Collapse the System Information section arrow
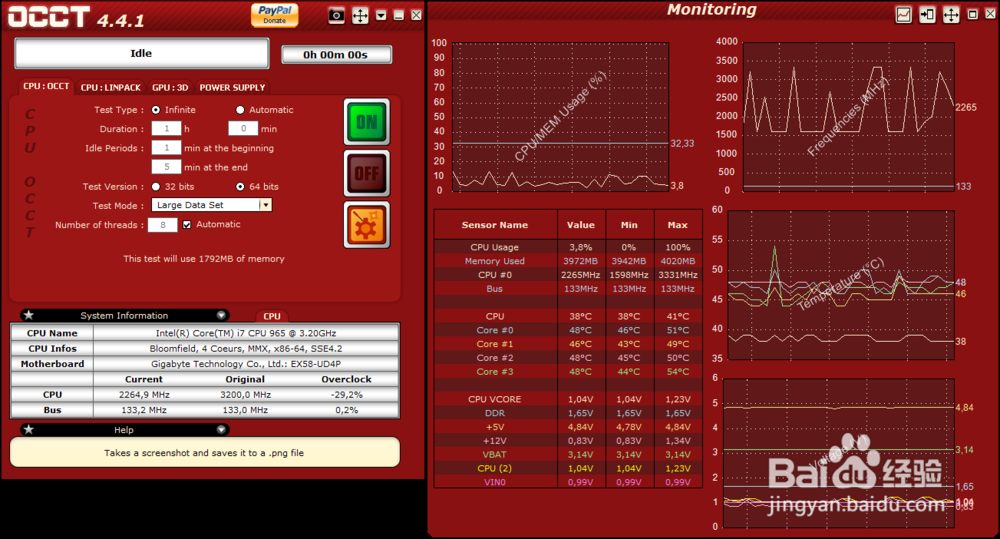Screen dimensions: 1000x539 pos(221,315)
